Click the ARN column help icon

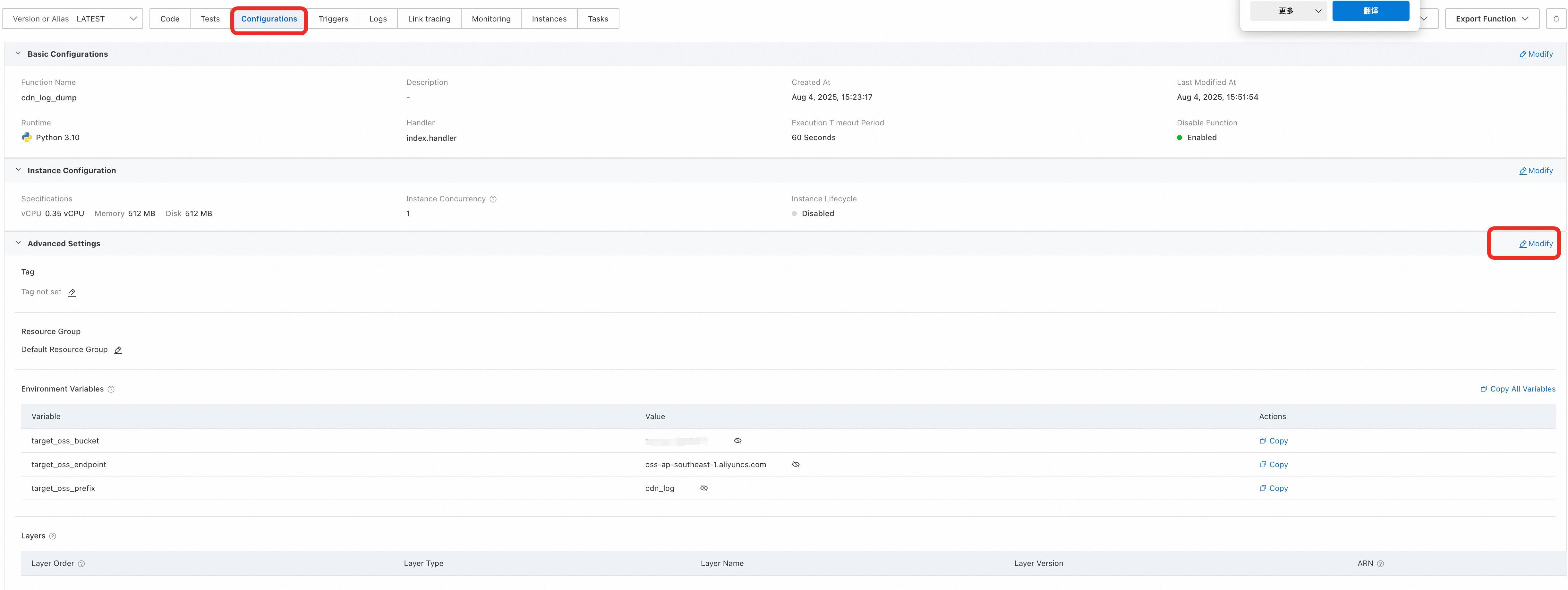point(1380,564)
